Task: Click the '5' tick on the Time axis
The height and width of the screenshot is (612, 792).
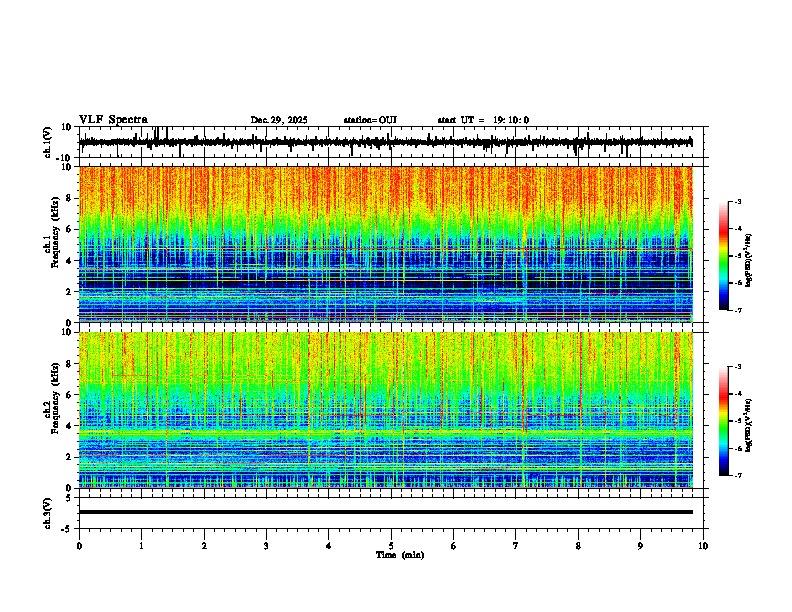Action: 391,546
